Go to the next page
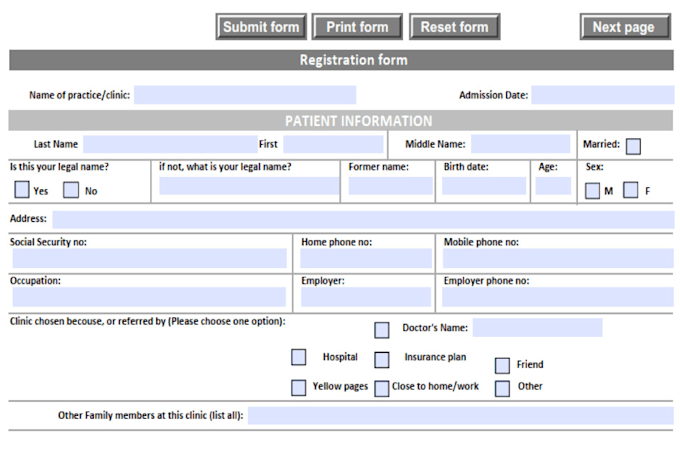This screenshot has width=680, height=453. coord(625,27)
